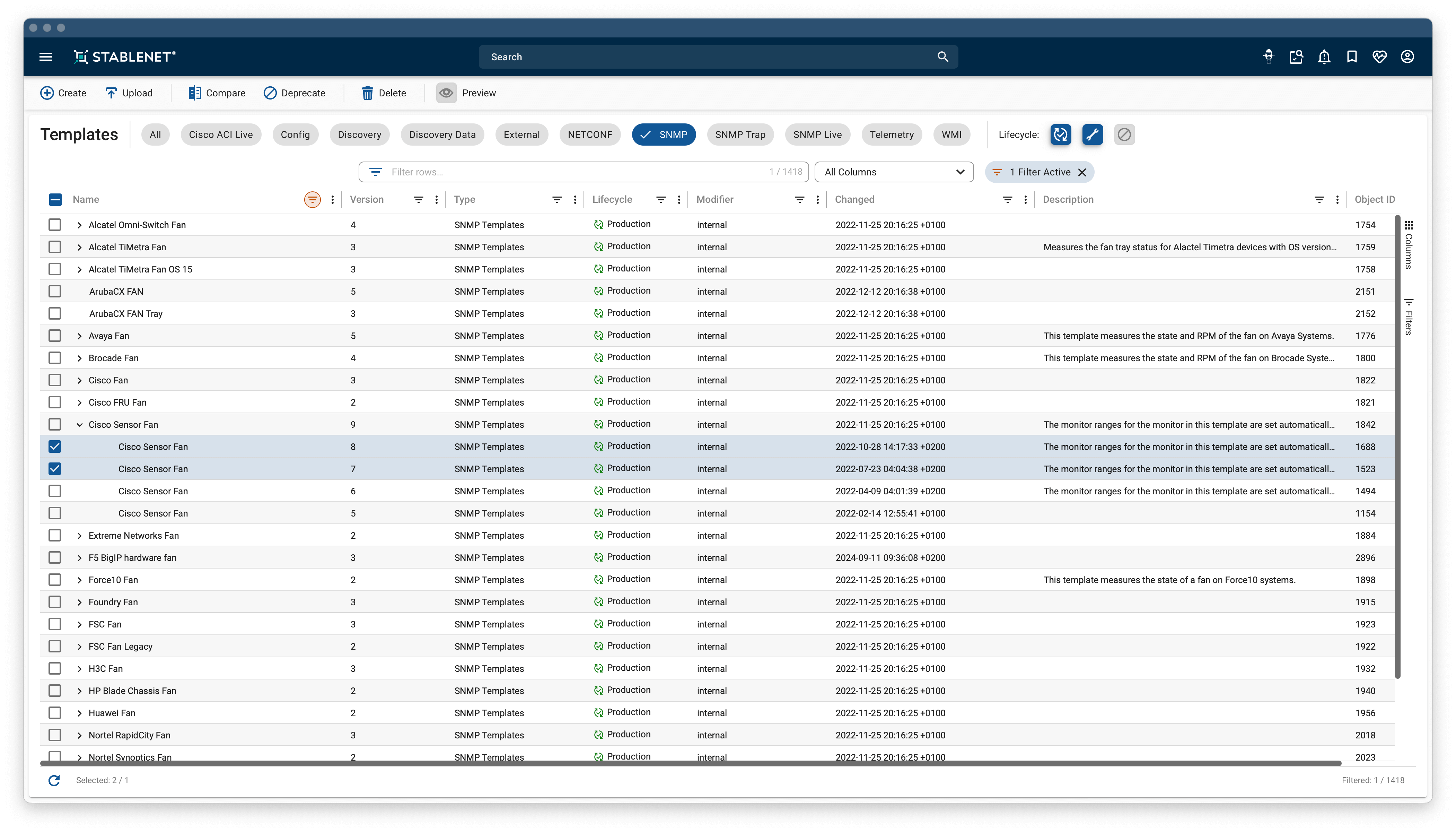Select Discovery Data category
The width and height of the screenshot is (1456, 832).
(442, 134)
